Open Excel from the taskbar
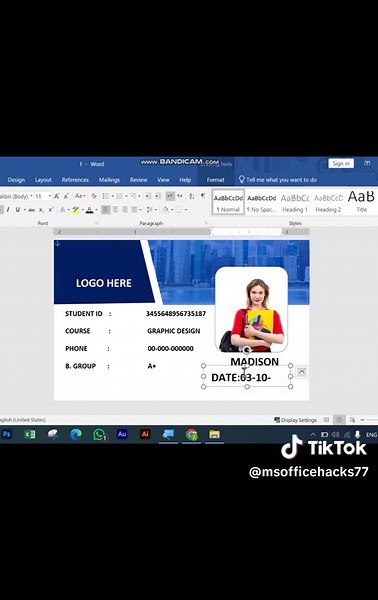 point(30,434)
